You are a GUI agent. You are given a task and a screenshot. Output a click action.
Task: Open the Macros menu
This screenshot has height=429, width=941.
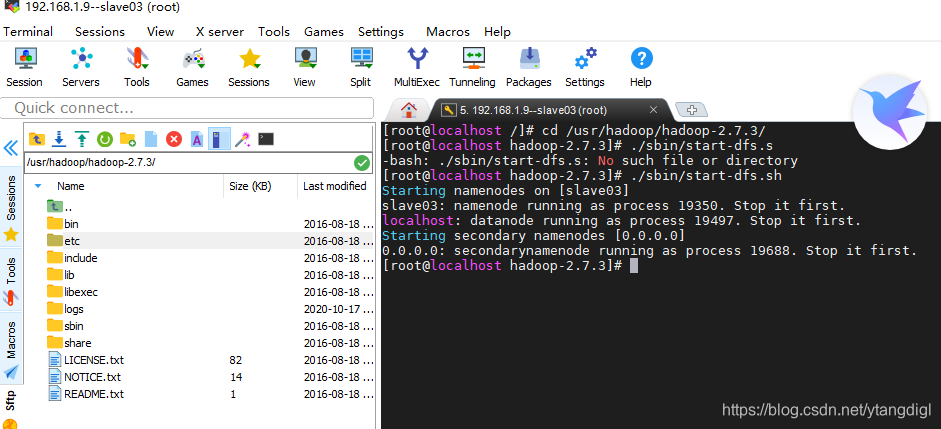[448, 32]
